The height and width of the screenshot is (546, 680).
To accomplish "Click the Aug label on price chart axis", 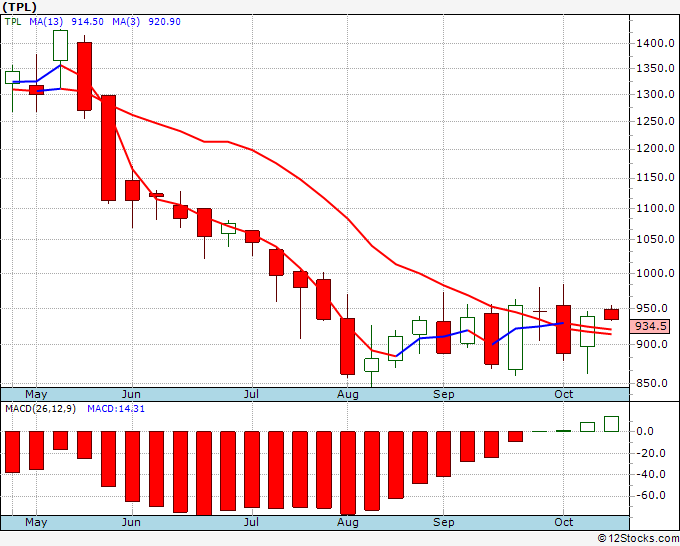I will pyautogui.click(x=348, y=395).
